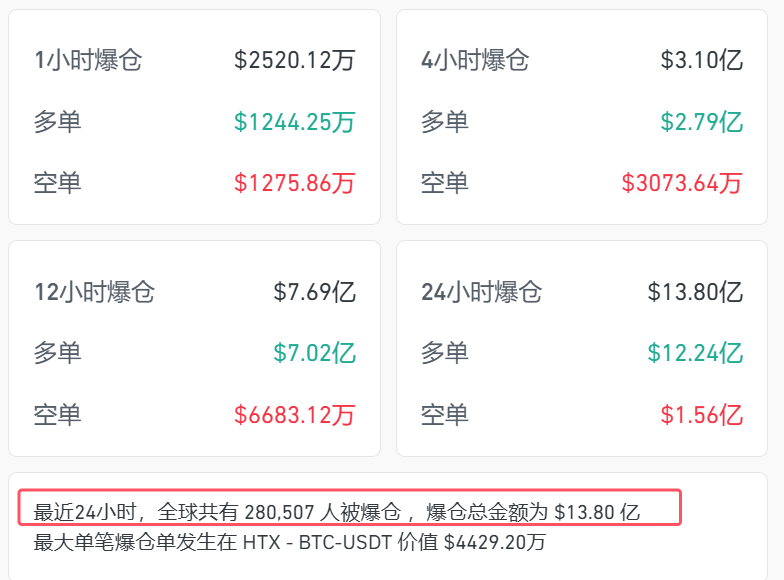
Task: Click the 空单 label in the 12-hour card
Action: [x=57, y=414]
